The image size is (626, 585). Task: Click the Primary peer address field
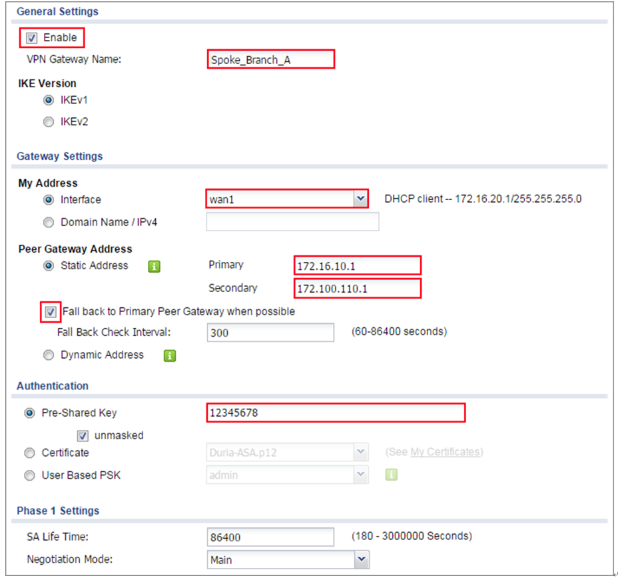click(357, 266)
